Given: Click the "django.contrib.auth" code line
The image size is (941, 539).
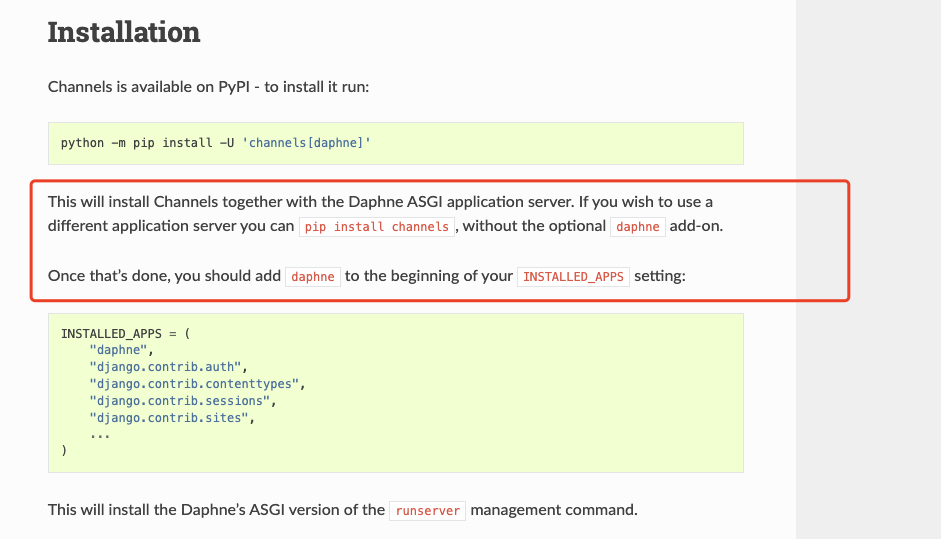Looking at the screenshot, I should 165,367.
